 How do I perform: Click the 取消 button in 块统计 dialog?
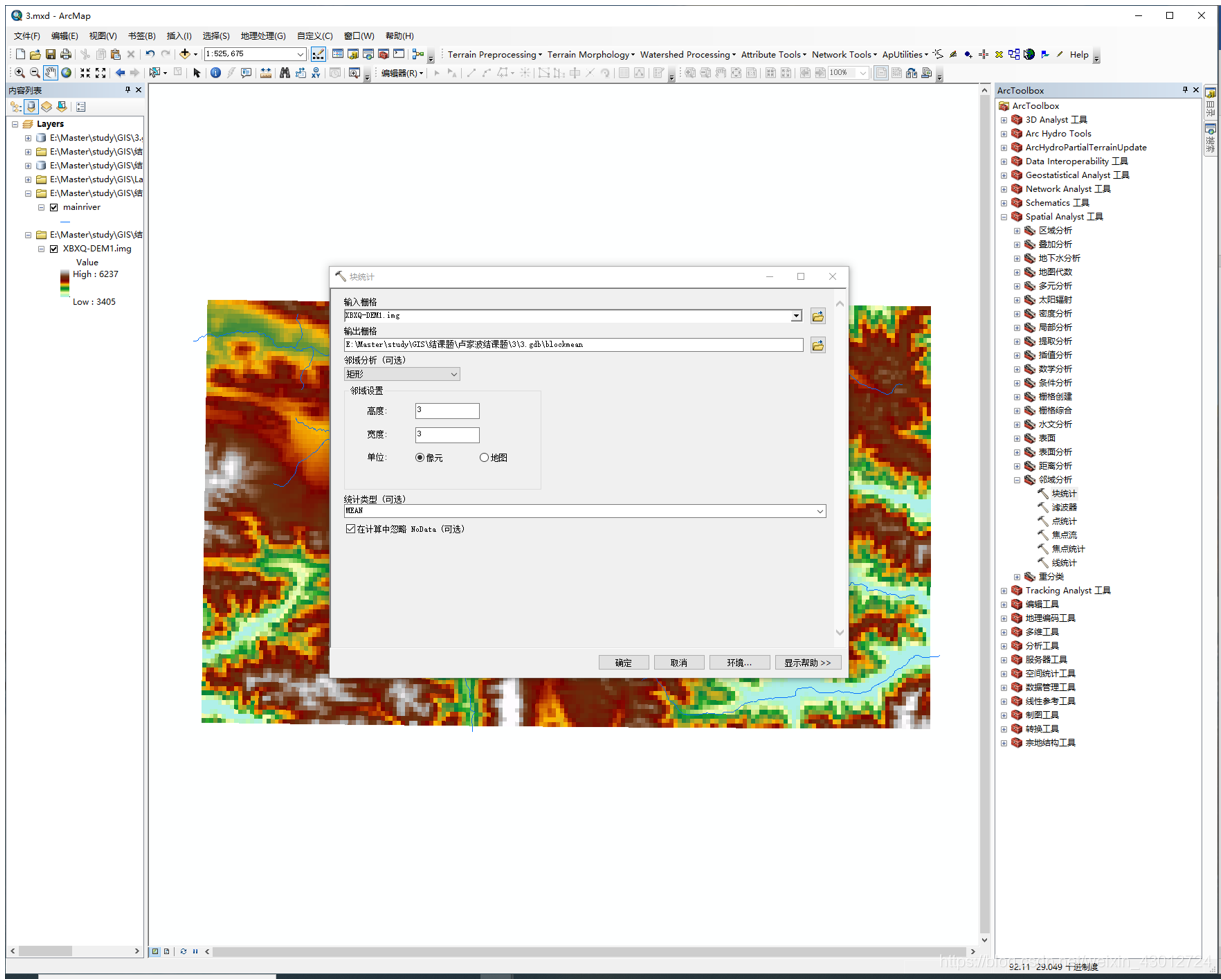(679, 663)
